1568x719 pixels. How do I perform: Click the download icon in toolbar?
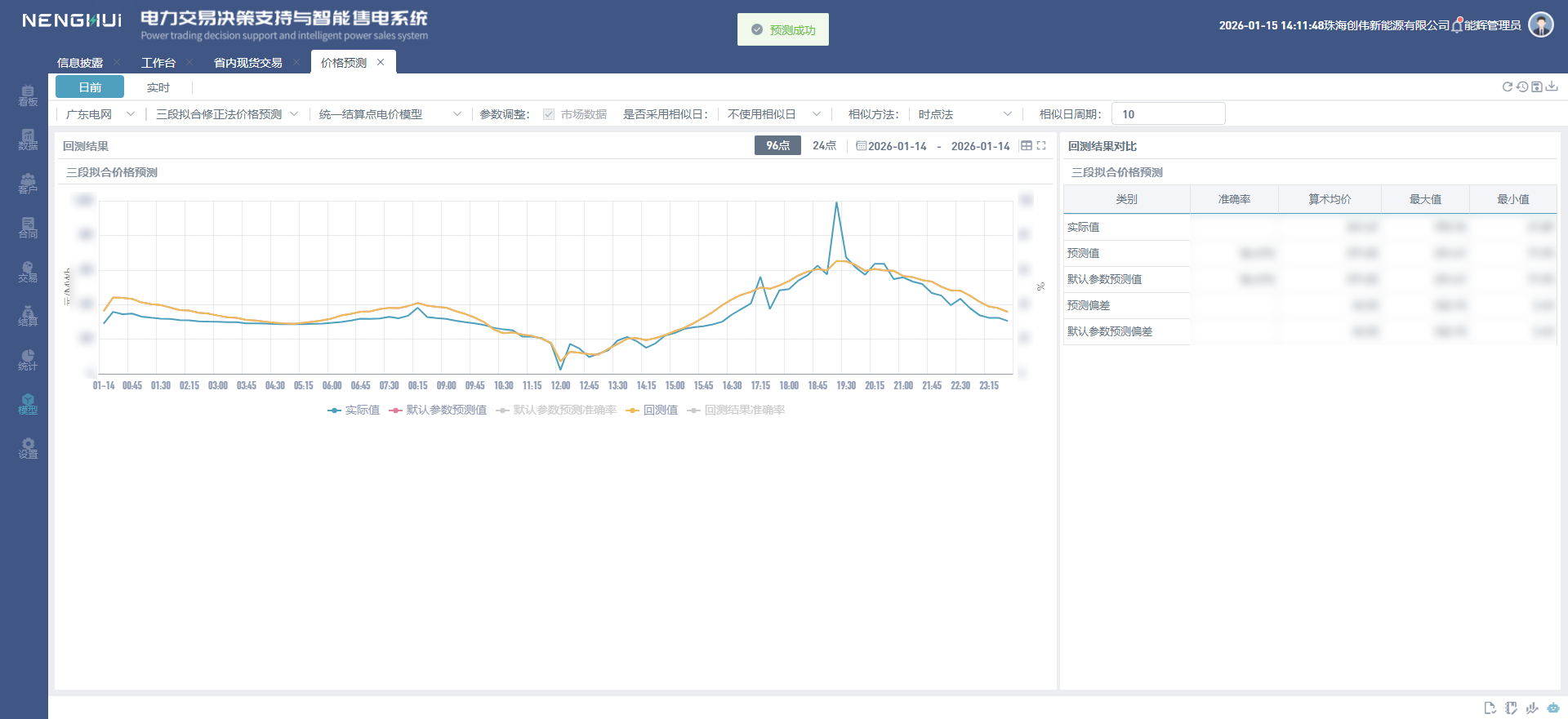(x=1552, y=87)
